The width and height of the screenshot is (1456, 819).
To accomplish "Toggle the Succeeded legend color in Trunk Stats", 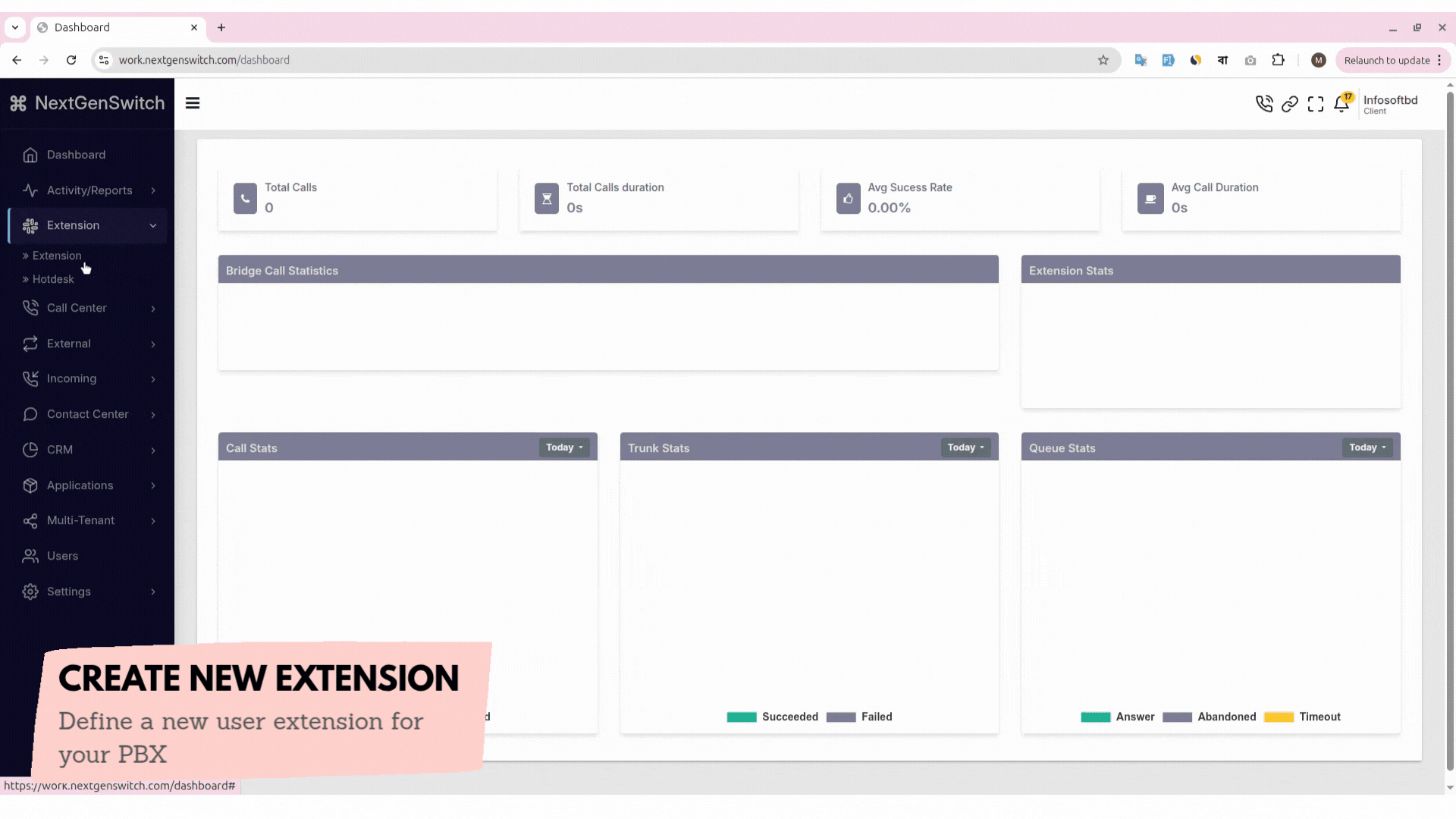I will (741, 717).
